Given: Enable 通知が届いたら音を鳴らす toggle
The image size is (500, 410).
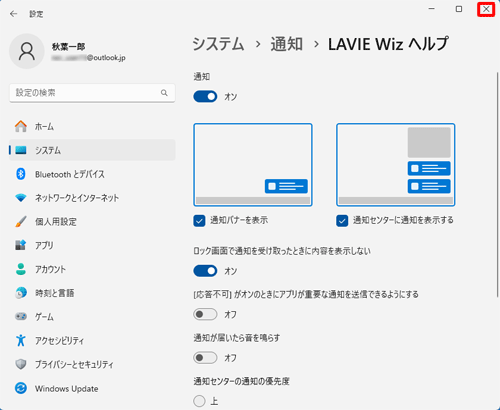Looking at the screenshot, I should (x=205, y=358).
